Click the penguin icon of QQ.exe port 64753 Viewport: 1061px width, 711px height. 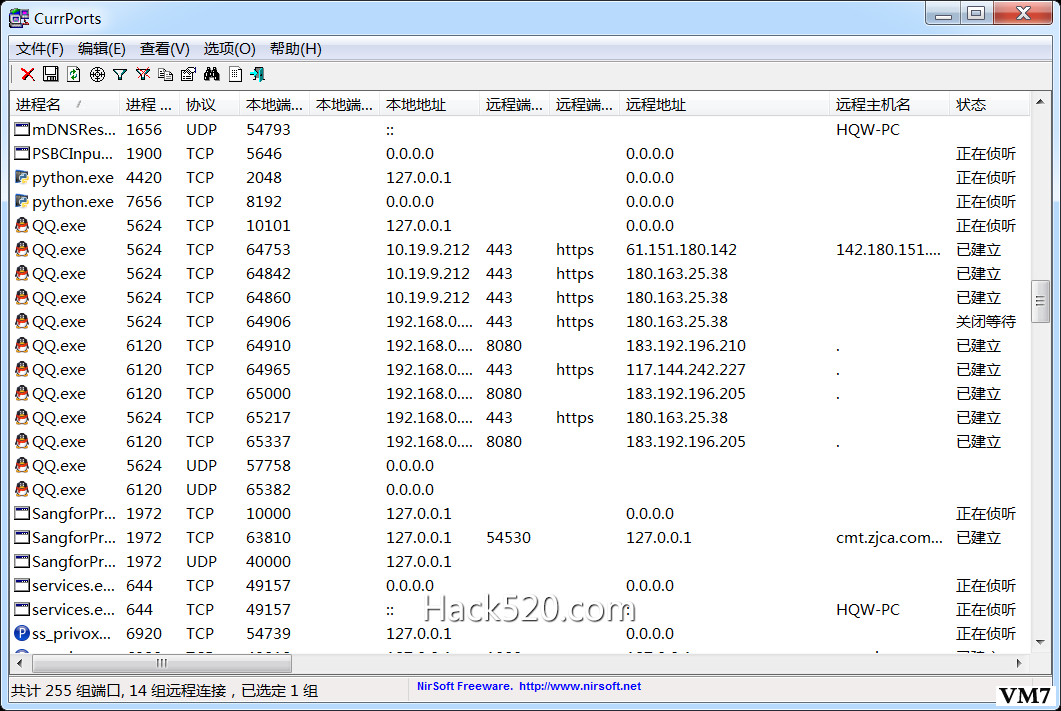(x=22, y=250)
